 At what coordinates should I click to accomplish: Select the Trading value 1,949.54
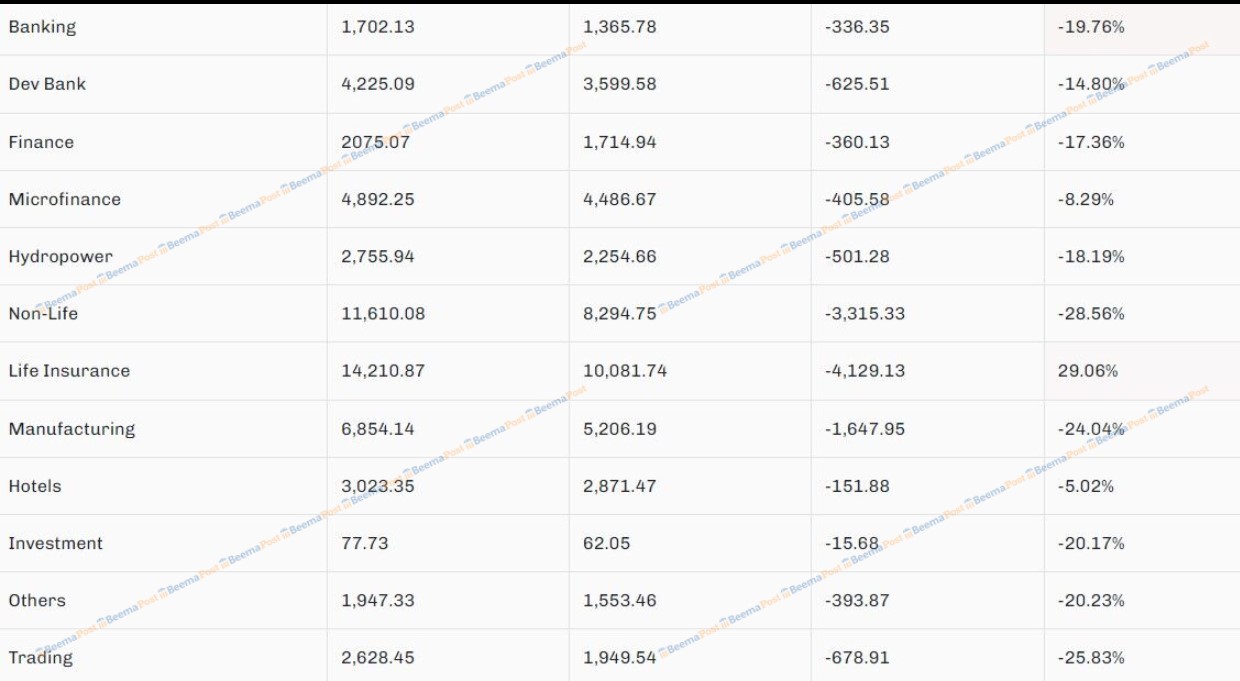coord(620,657)
